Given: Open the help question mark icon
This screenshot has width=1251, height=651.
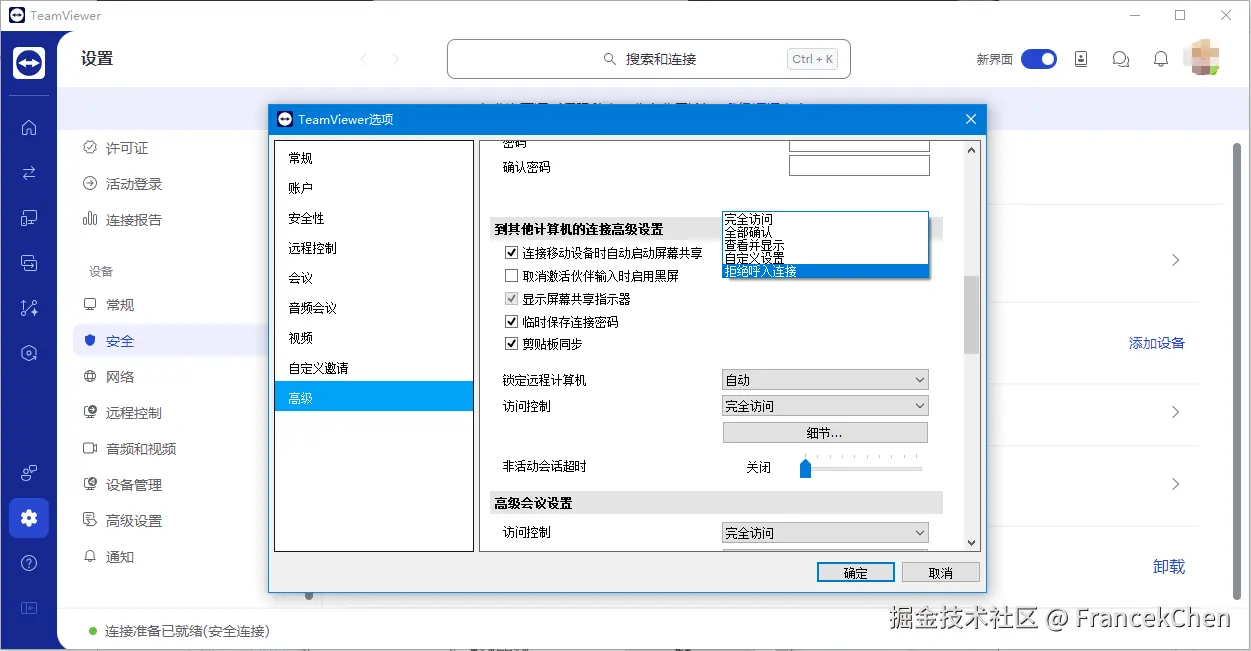Looking at the screenshot, I should (29, 563).
